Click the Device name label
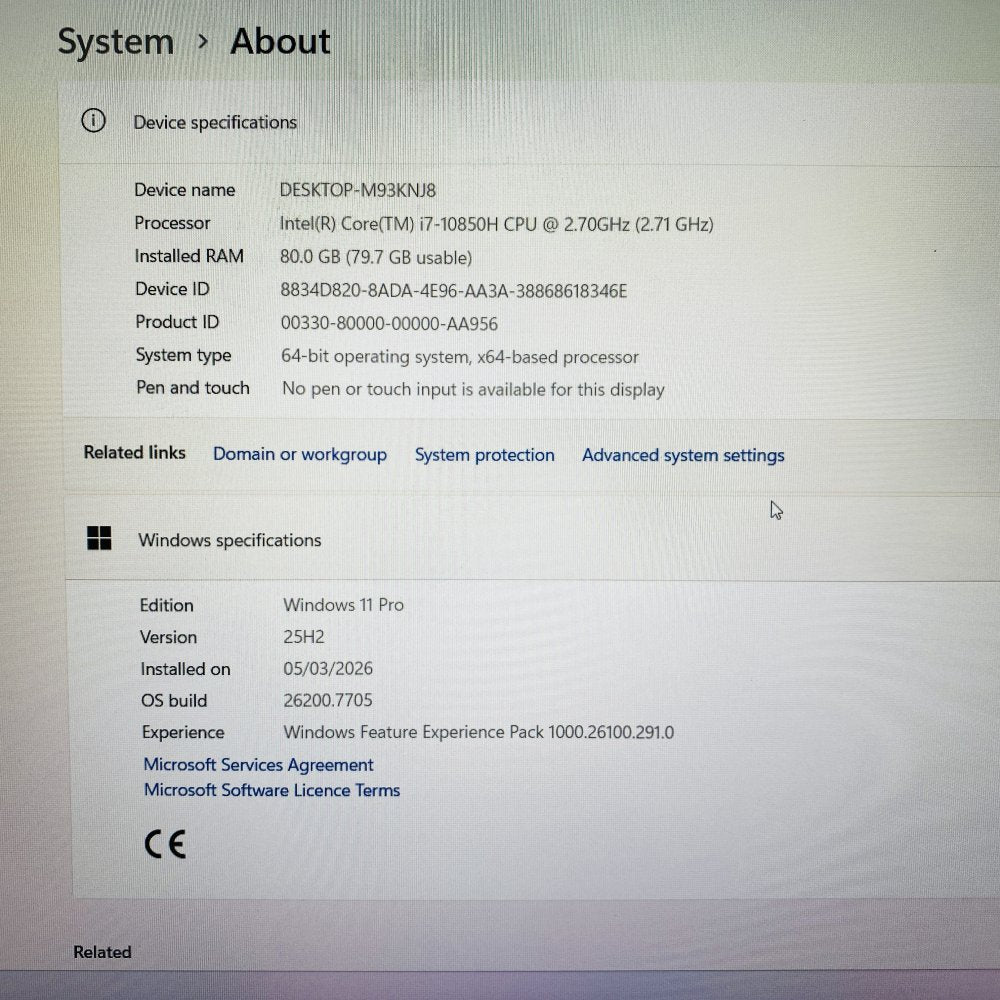Image resolution: width=1000 pixels, height=1000 pixels. click(x=185, y=189)
